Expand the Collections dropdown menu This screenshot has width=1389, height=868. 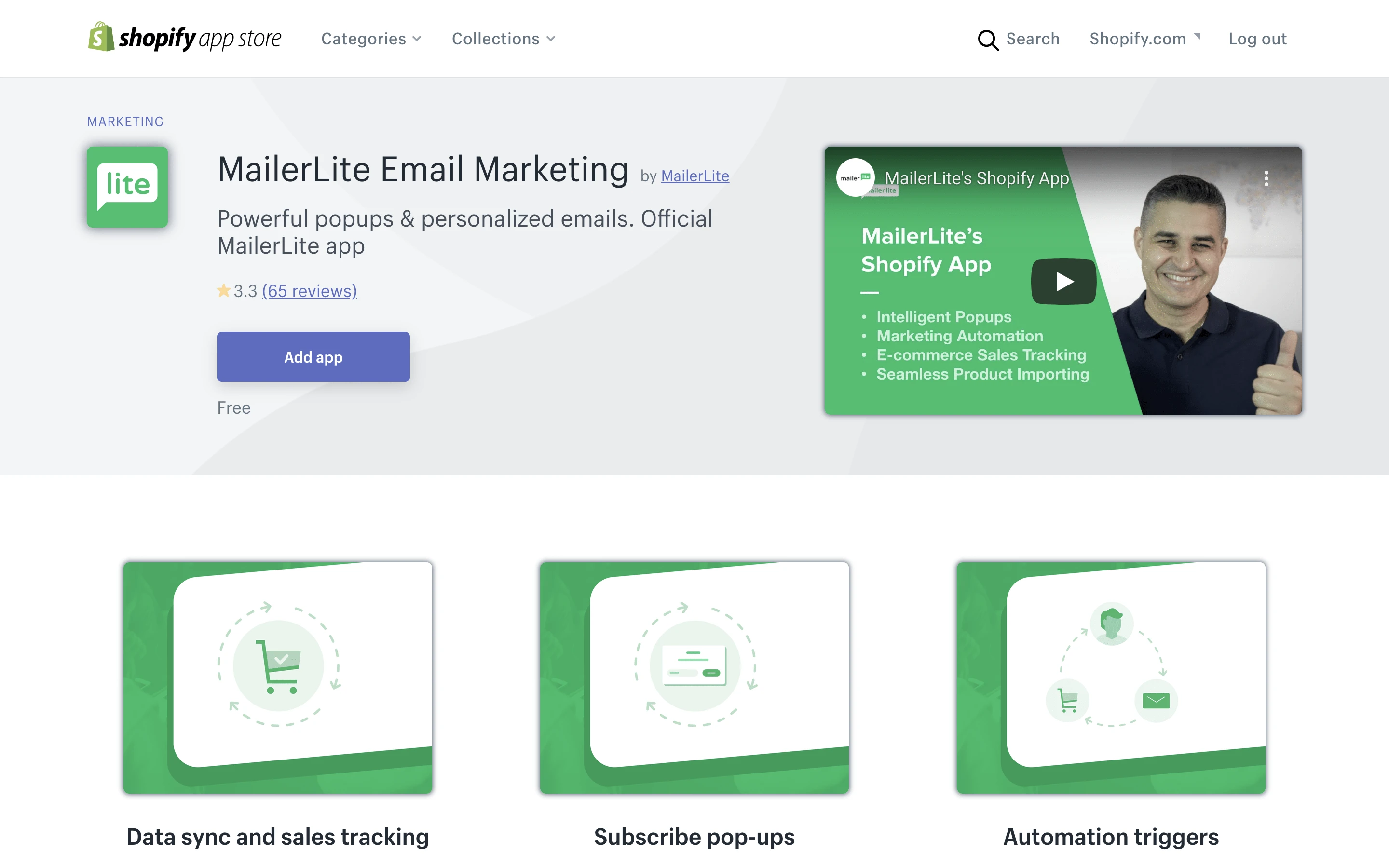point(504,39)
